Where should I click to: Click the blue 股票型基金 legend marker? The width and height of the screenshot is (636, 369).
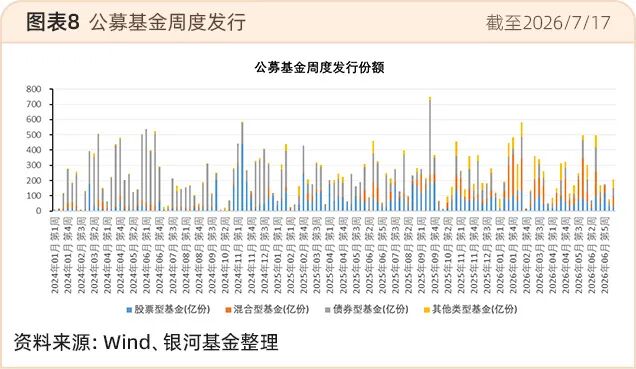coord(129,310)
